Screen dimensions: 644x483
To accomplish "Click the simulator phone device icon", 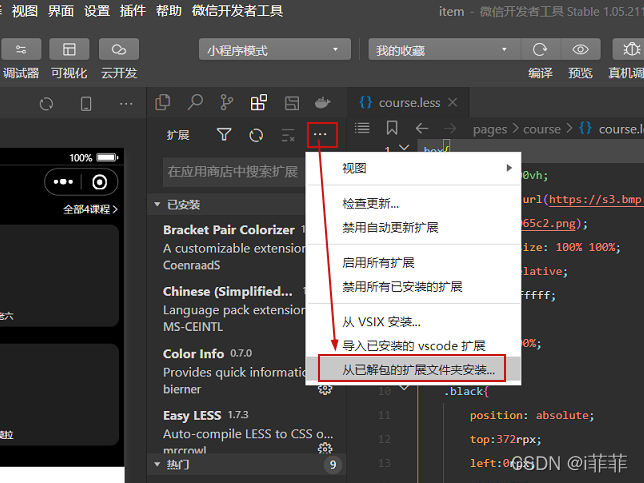I will click(86, 104).
